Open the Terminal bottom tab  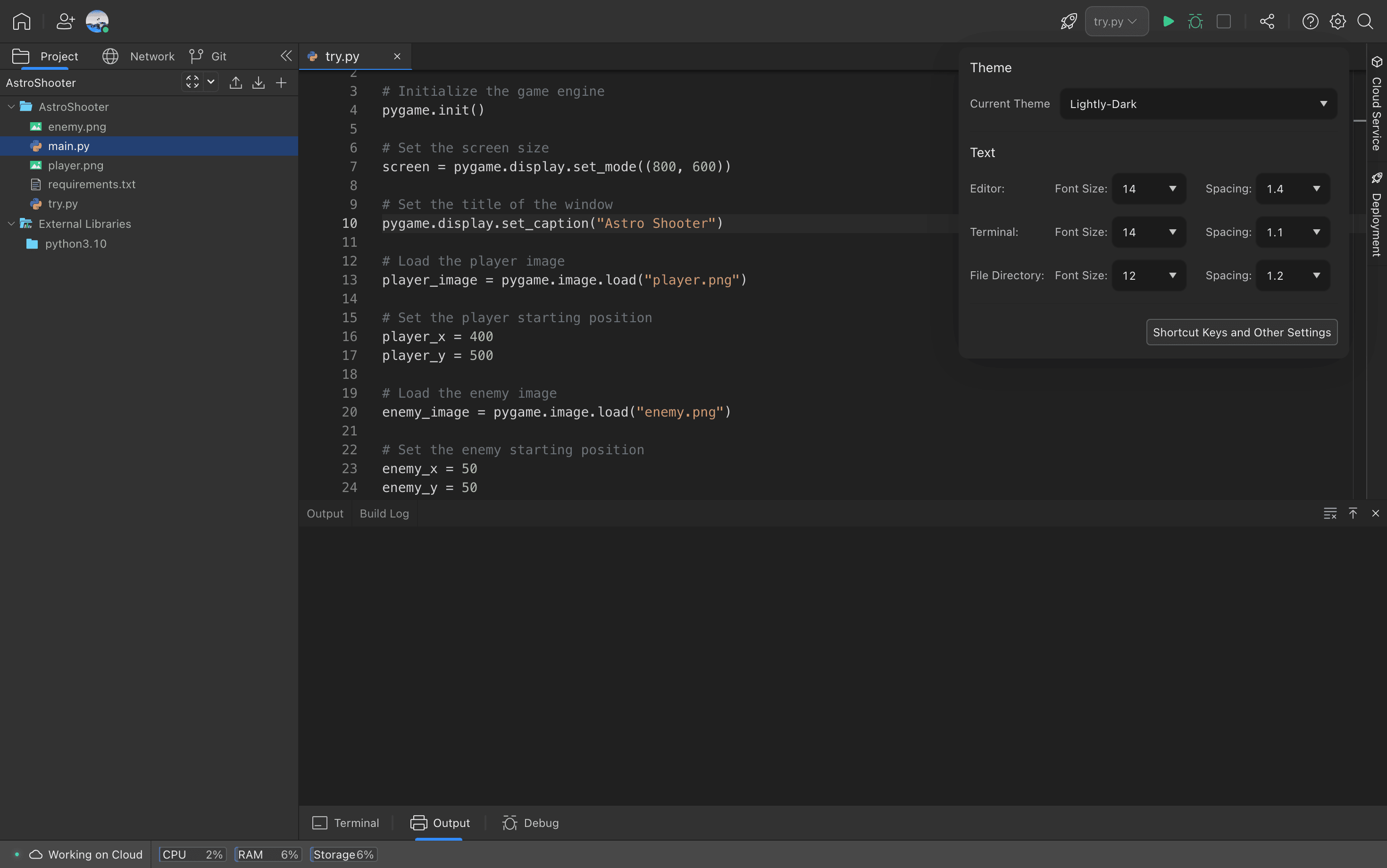[346, 823]
